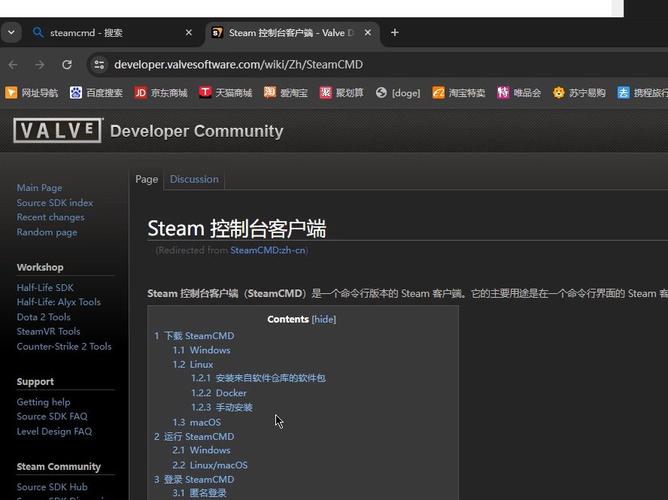Click the Support sidebar heading
668x500 pixels.
[x=35, y=382]
